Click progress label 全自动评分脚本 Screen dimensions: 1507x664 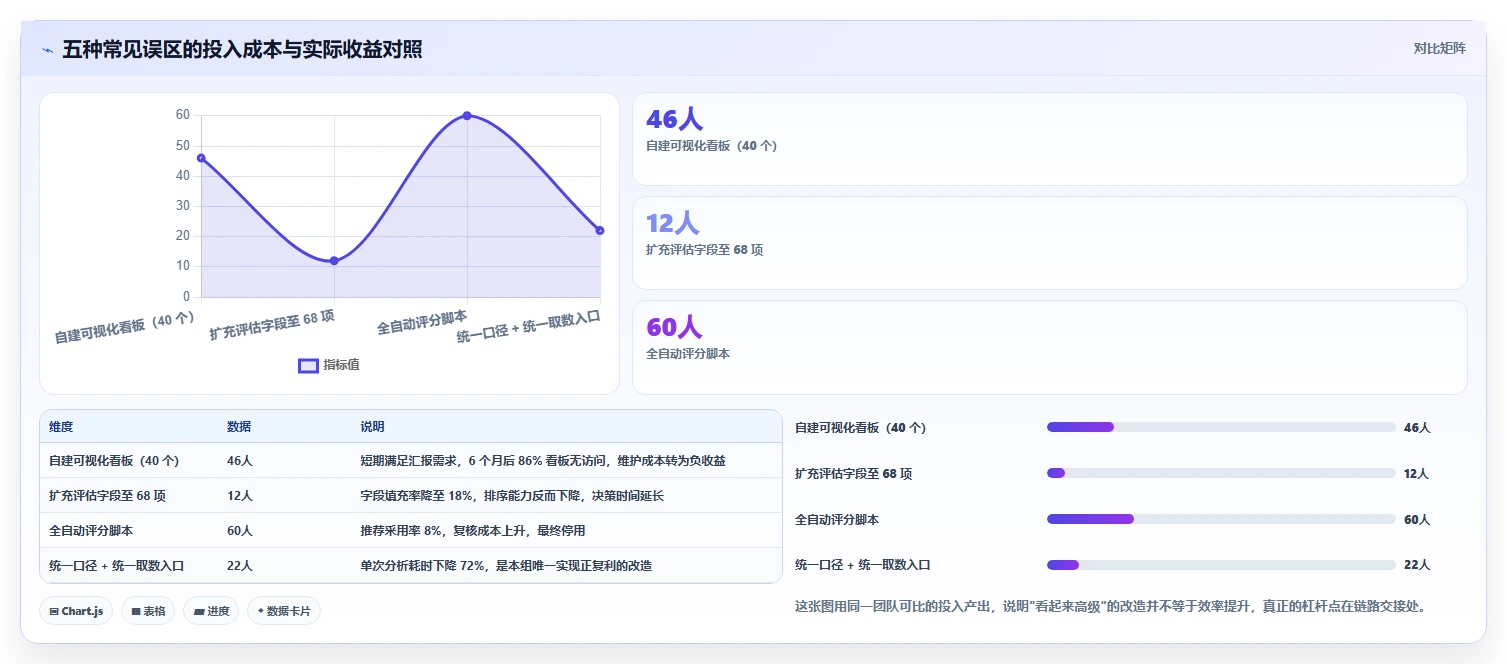[x=837, y=520]
